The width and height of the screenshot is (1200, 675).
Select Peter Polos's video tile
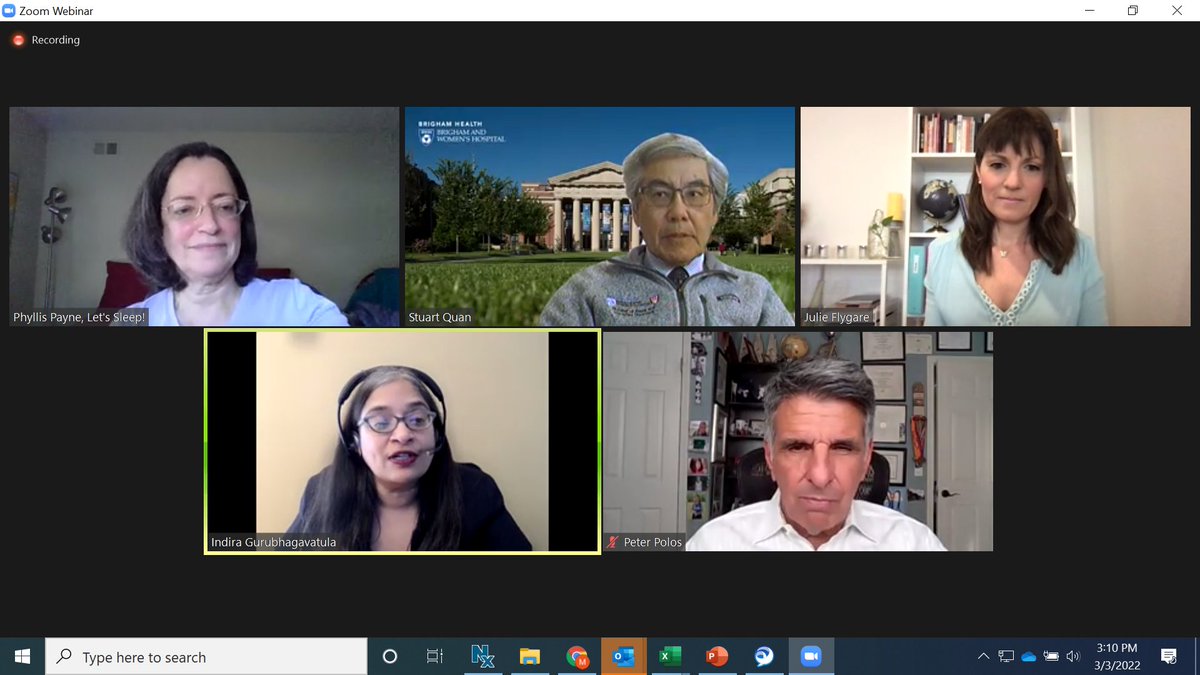tap(798, 441)
